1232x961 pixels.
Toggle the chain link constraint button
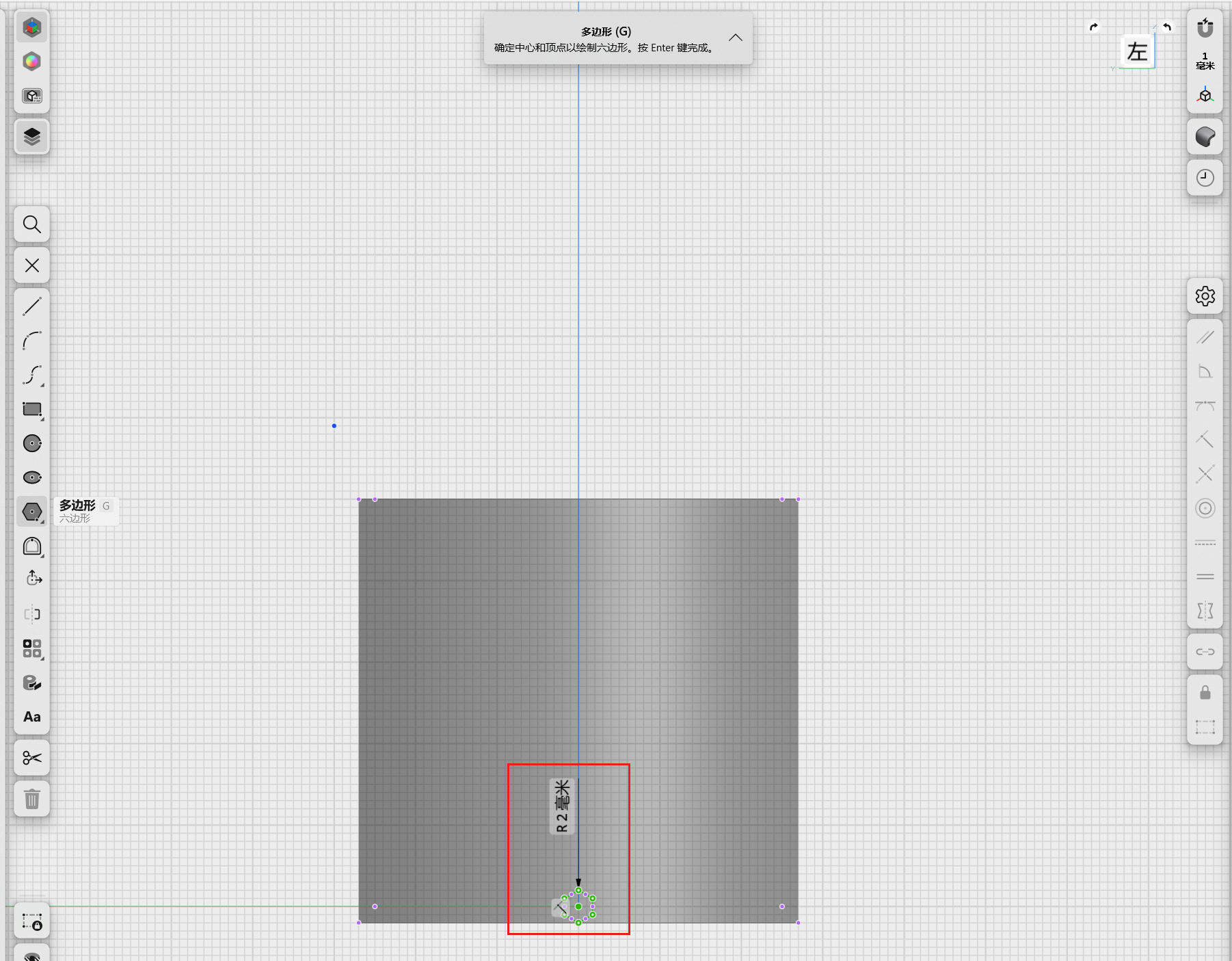tap(1205, 652)
